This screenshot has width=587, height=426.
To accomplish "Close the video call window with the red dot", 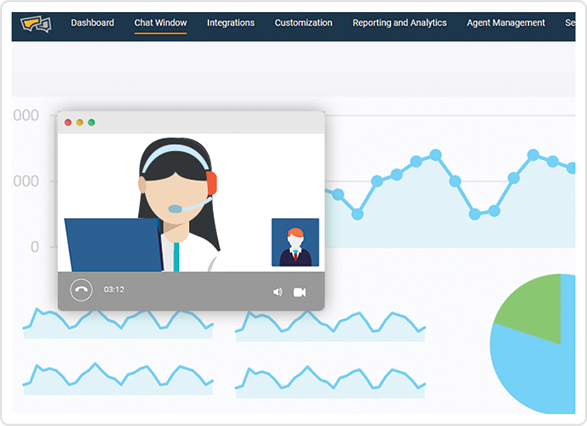I will [68, 122].
